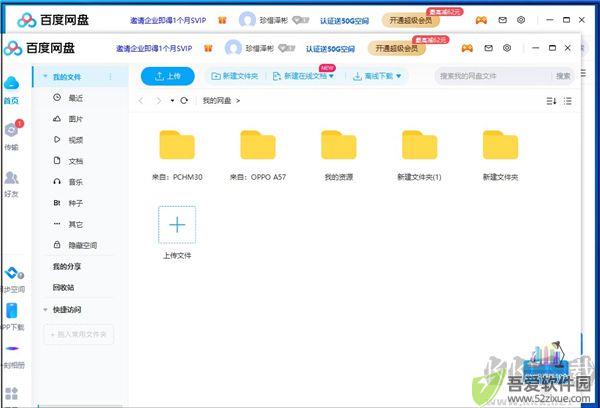Select 音乐 category in the file tree

[75, 182]
